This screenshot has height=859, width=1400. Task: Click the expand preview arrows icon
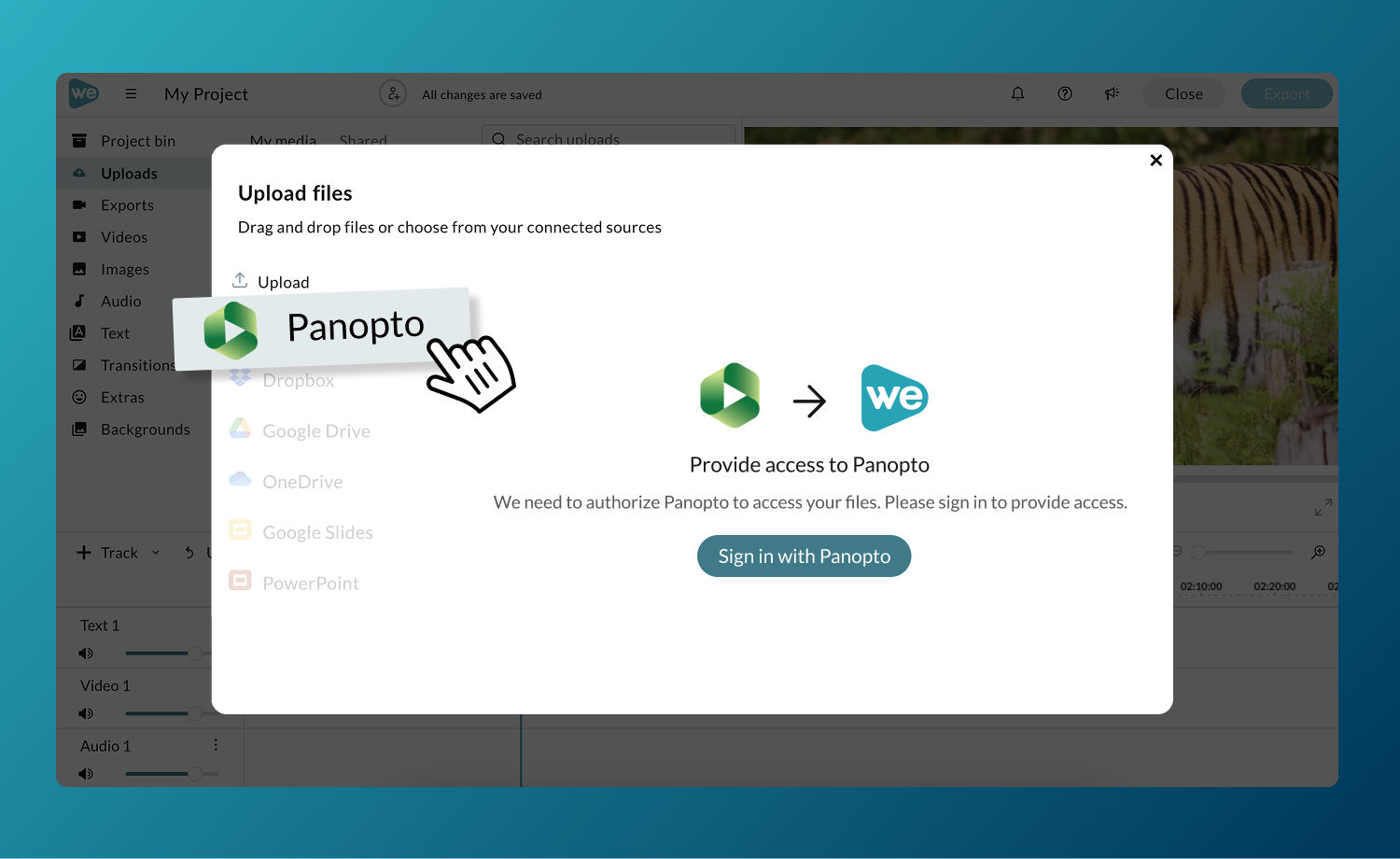click(1323, 507)
